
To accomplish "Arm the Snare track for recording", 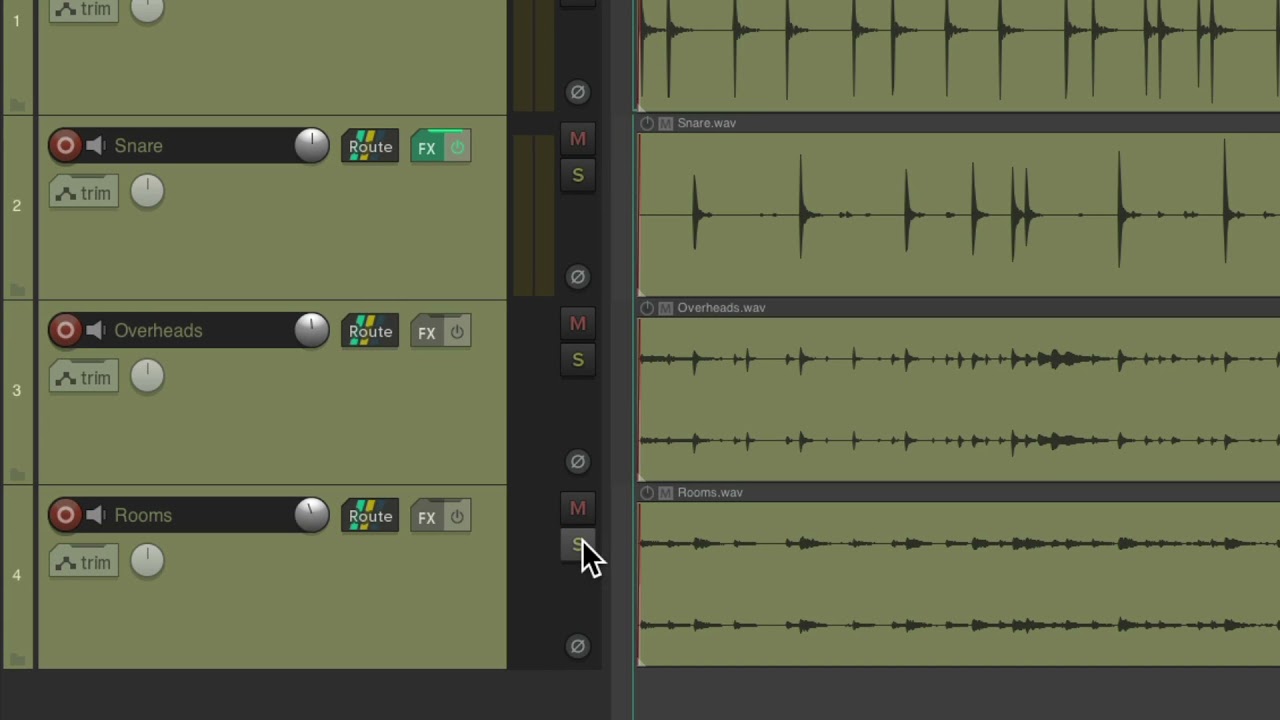I will pyautogui.click(x=65, y=146).
